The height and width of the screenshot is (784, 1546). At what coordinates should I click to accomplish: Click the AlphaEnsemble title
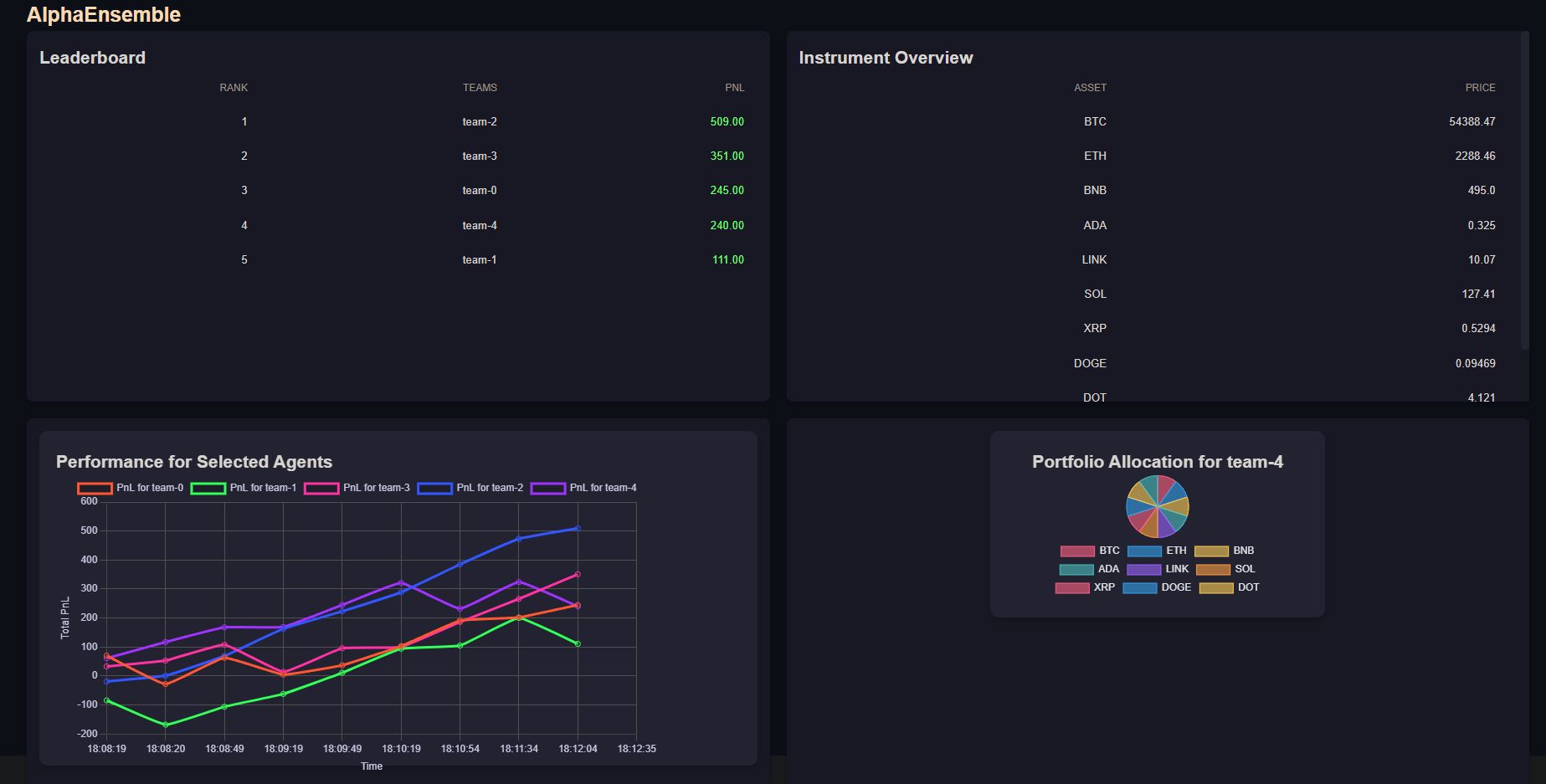(104, 14)
